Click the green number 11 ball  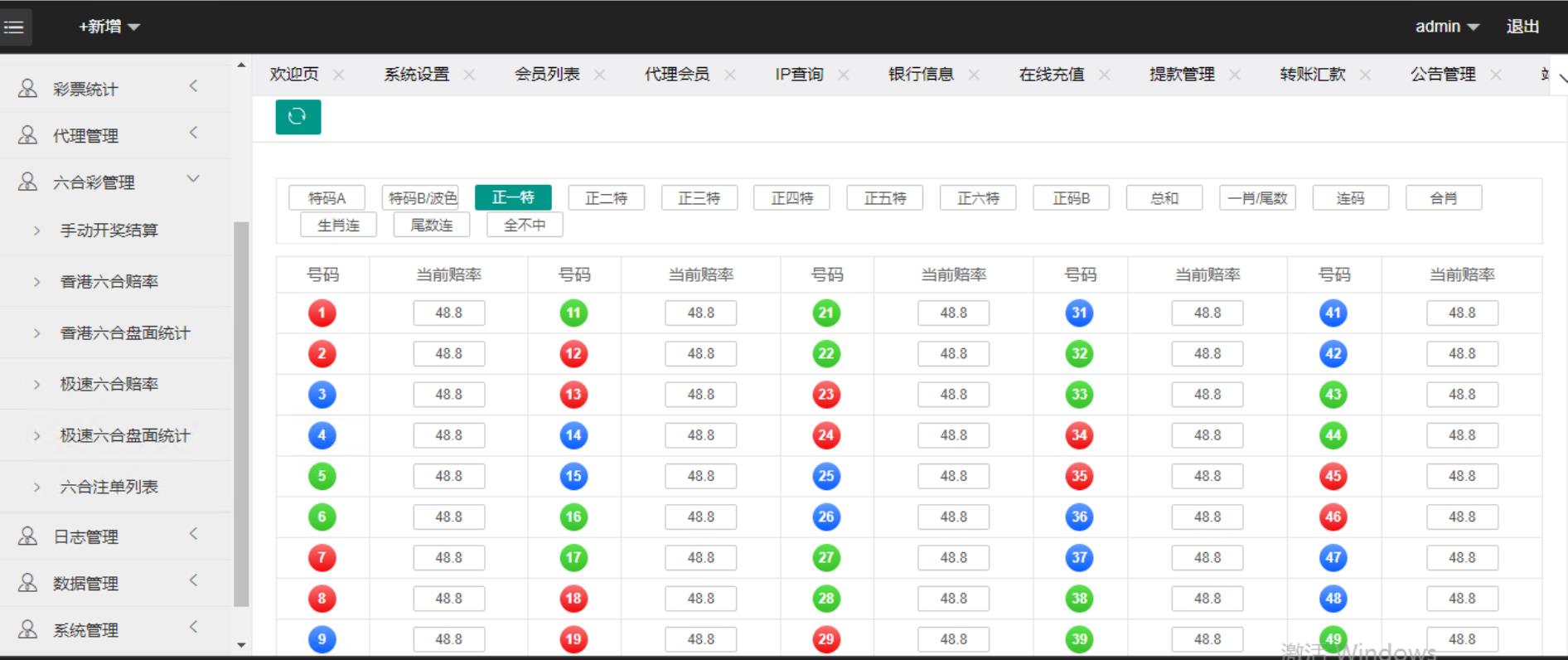[x=573, y=313]
